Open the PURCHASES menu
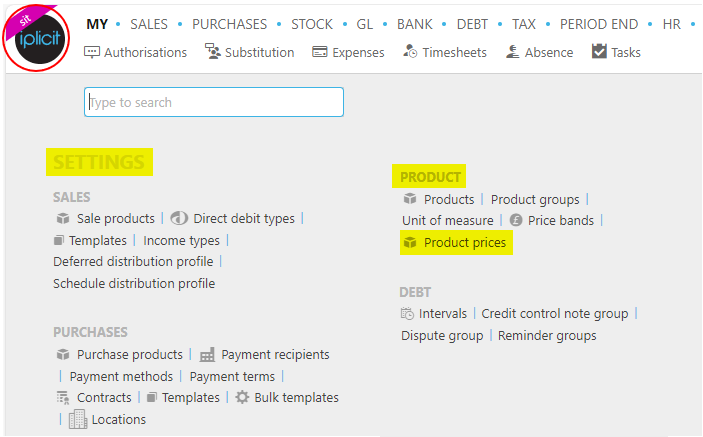Image resolution: width=703 pixels, height=437 pixels. pos(230,24)
